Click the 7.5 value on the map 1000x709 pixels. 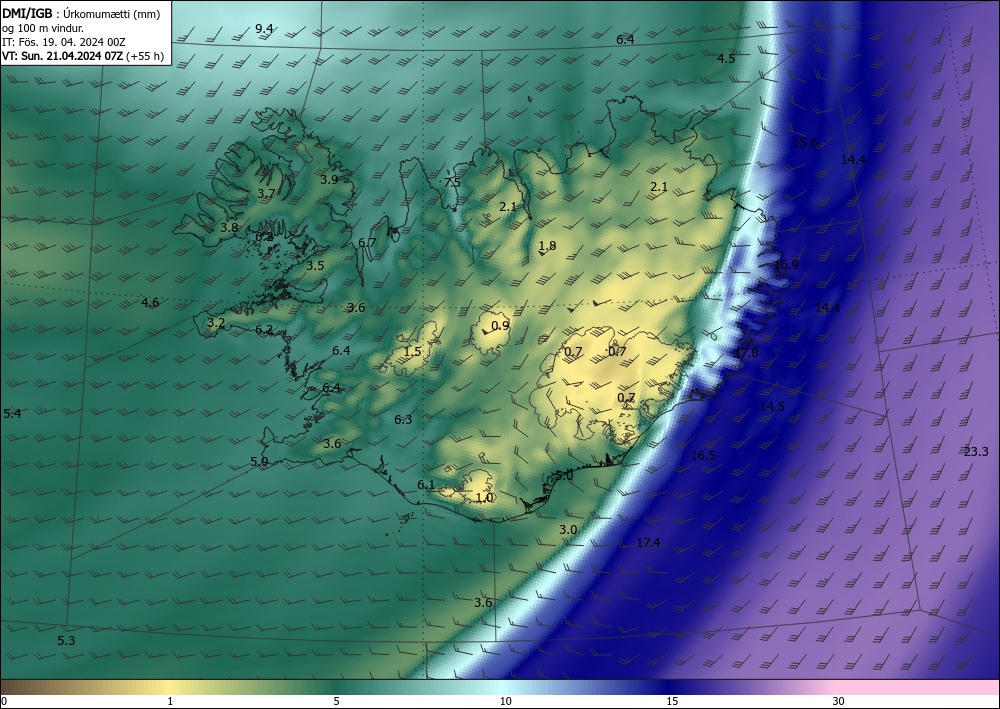[x=452, y=183]
